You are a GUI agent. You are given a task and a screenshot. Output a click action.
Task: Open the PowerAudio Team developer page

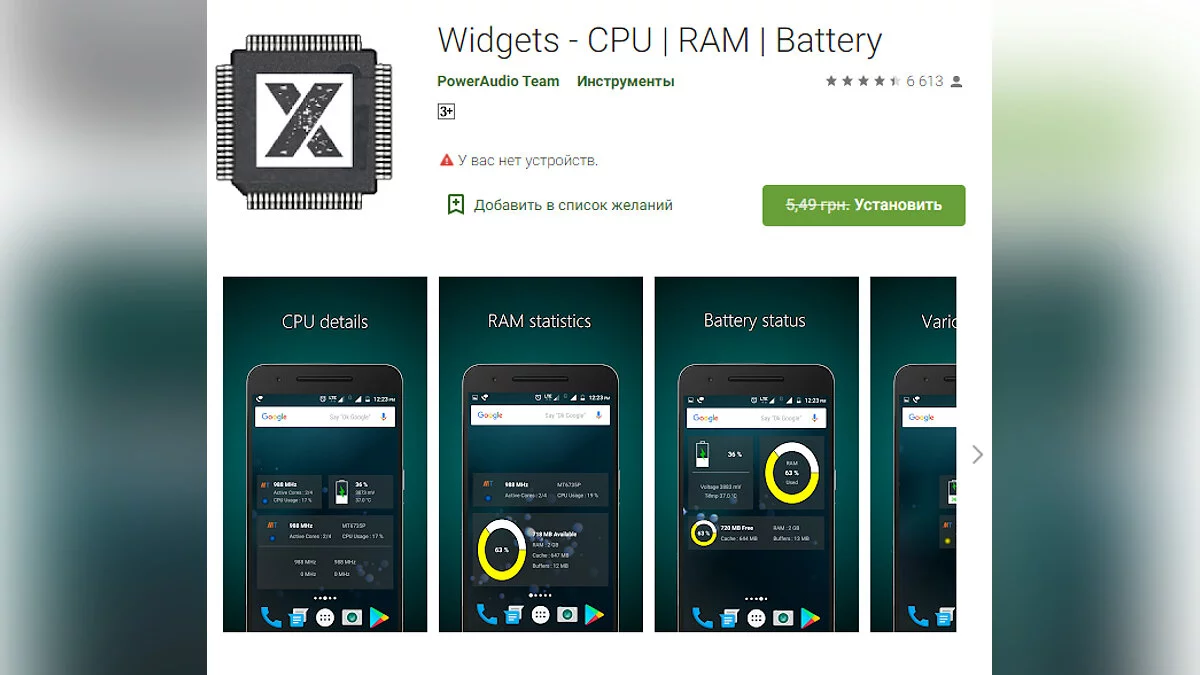pos(498,81)
